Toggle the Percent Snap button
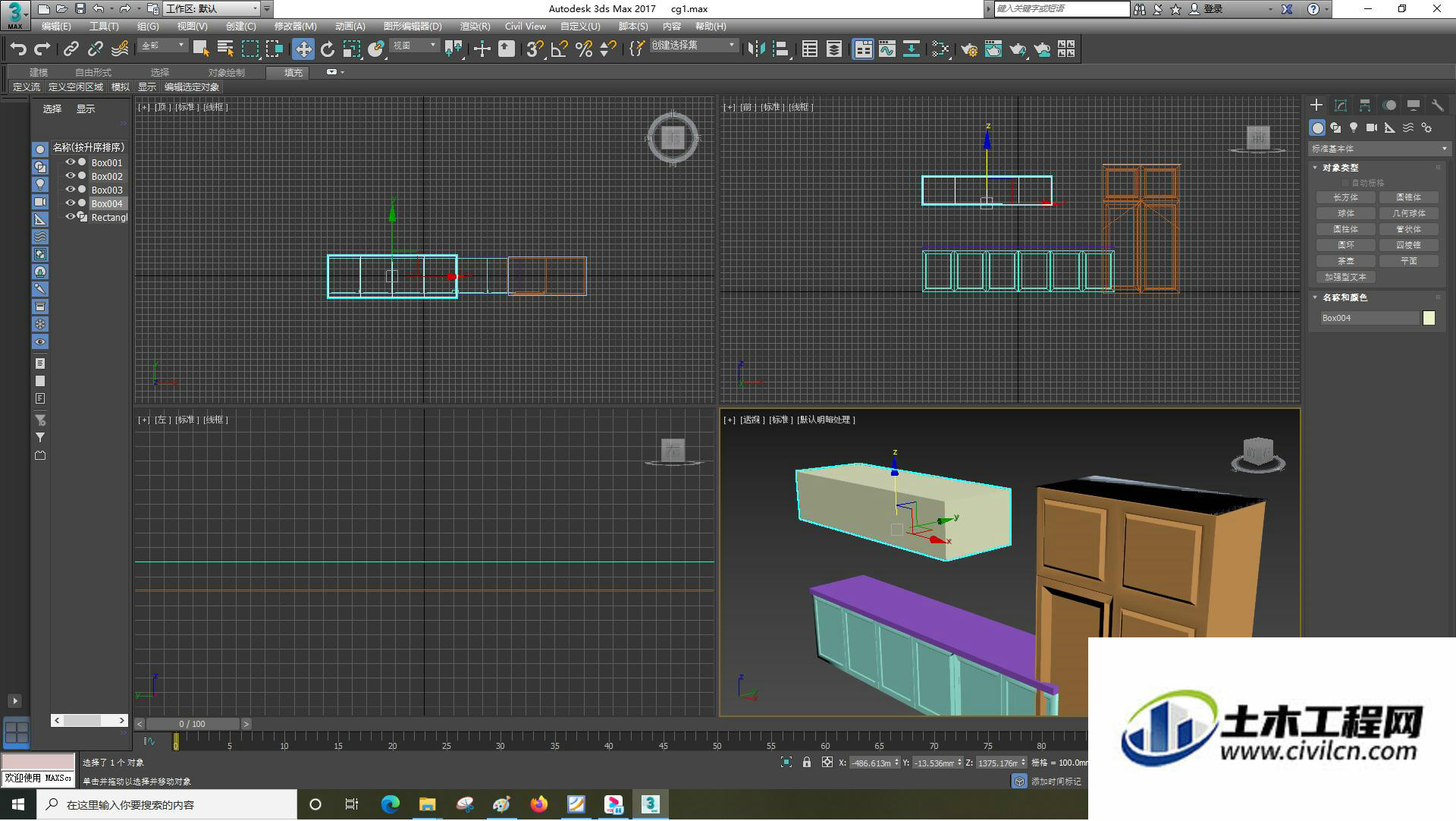This screenshot has height=821, width=1456. [584, 49]
